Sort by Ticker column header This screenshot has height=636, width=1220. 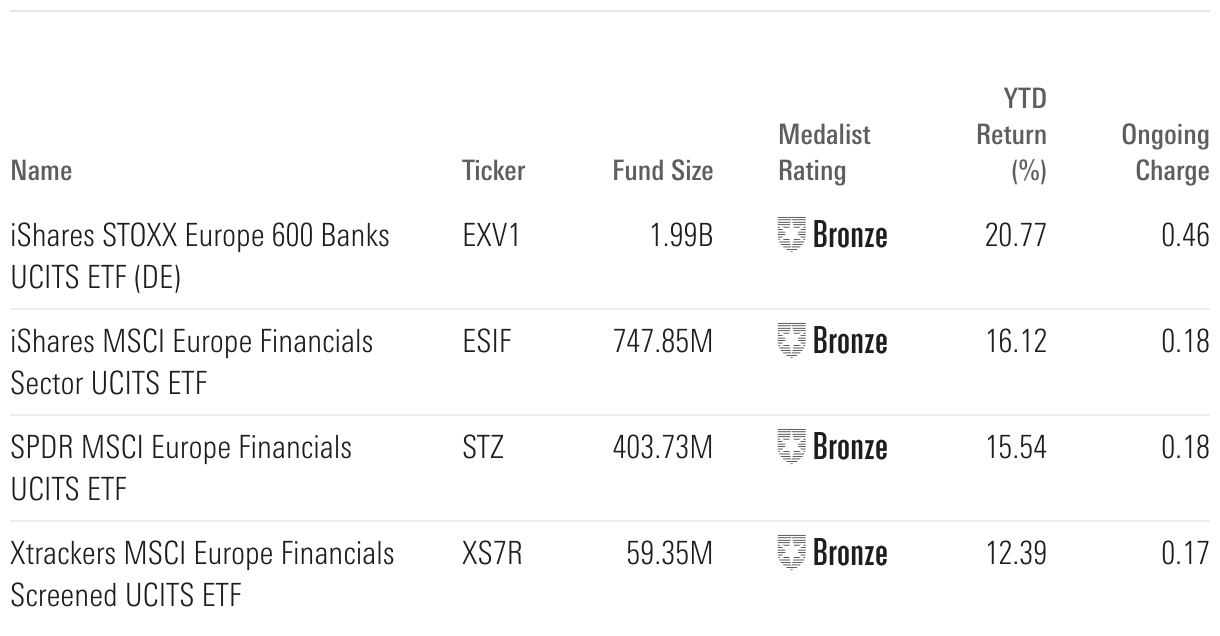(493, 171)
